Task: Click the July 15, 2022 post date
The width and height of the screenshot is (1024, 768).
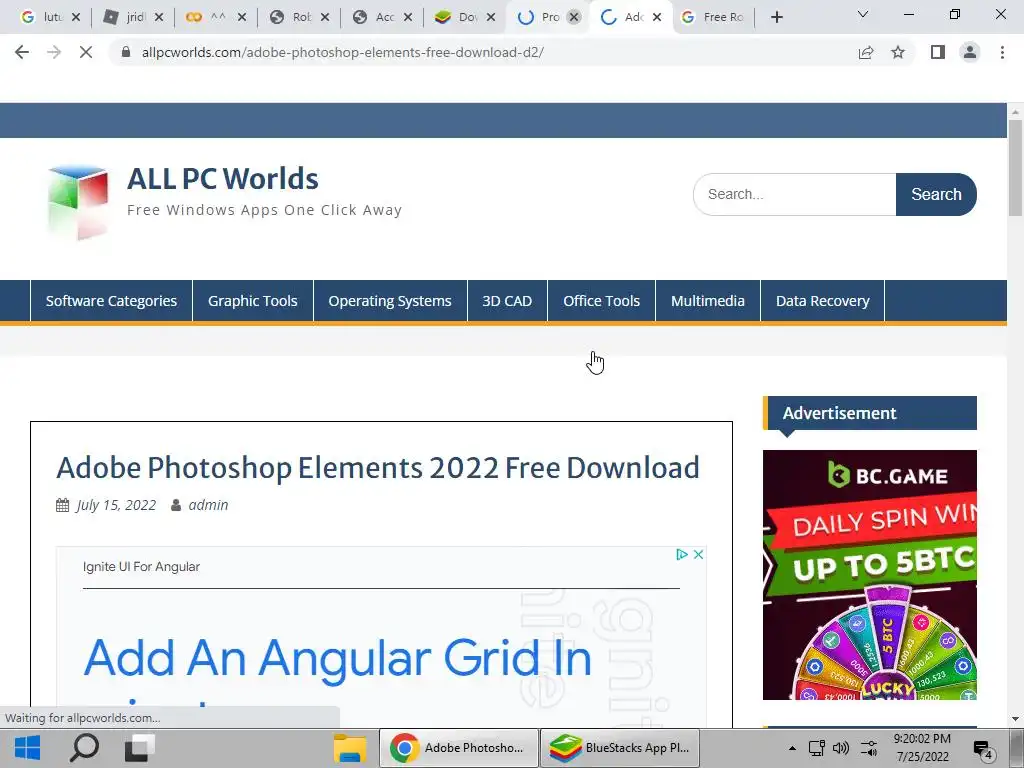Action: click(x=116, y=505)
